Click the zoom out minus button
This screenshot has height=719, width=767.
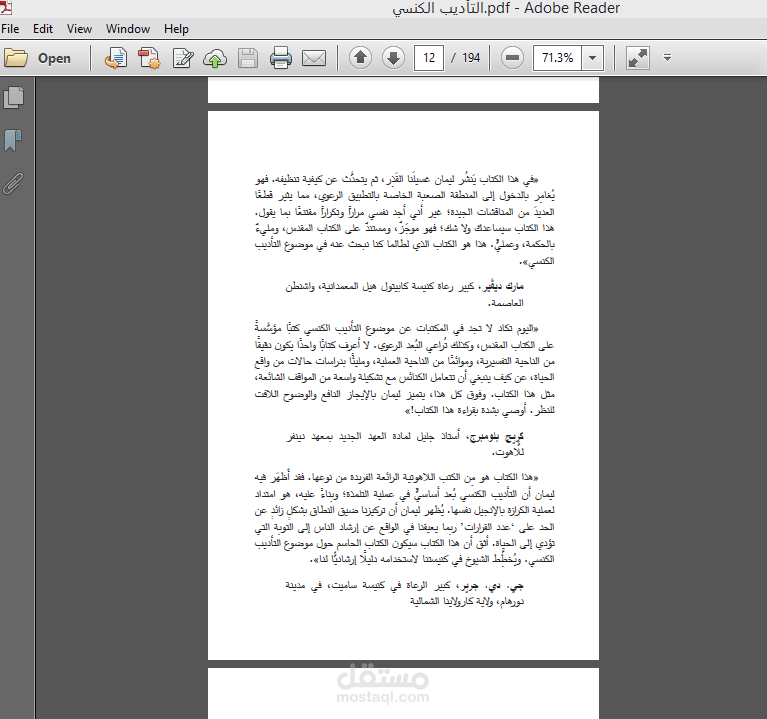pos(512,58)
